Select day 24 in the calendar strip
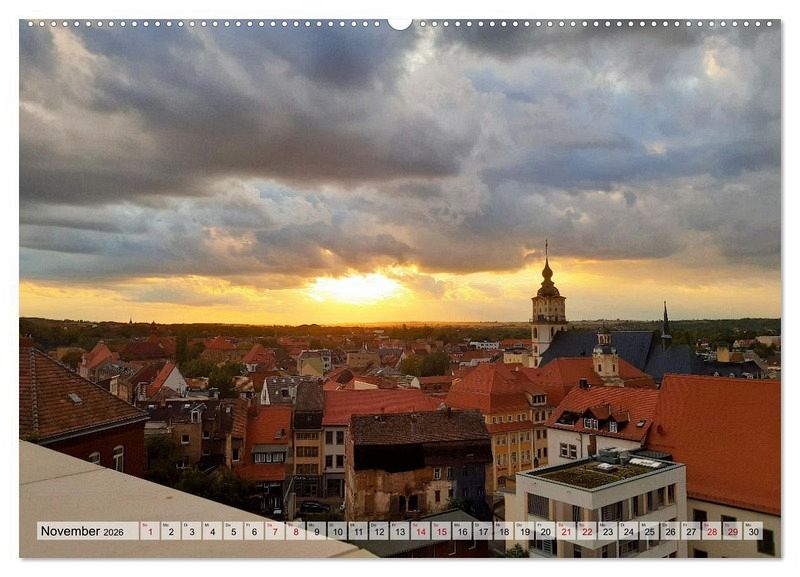This screenshot has width=800, height=577. (x=629, y=531)
